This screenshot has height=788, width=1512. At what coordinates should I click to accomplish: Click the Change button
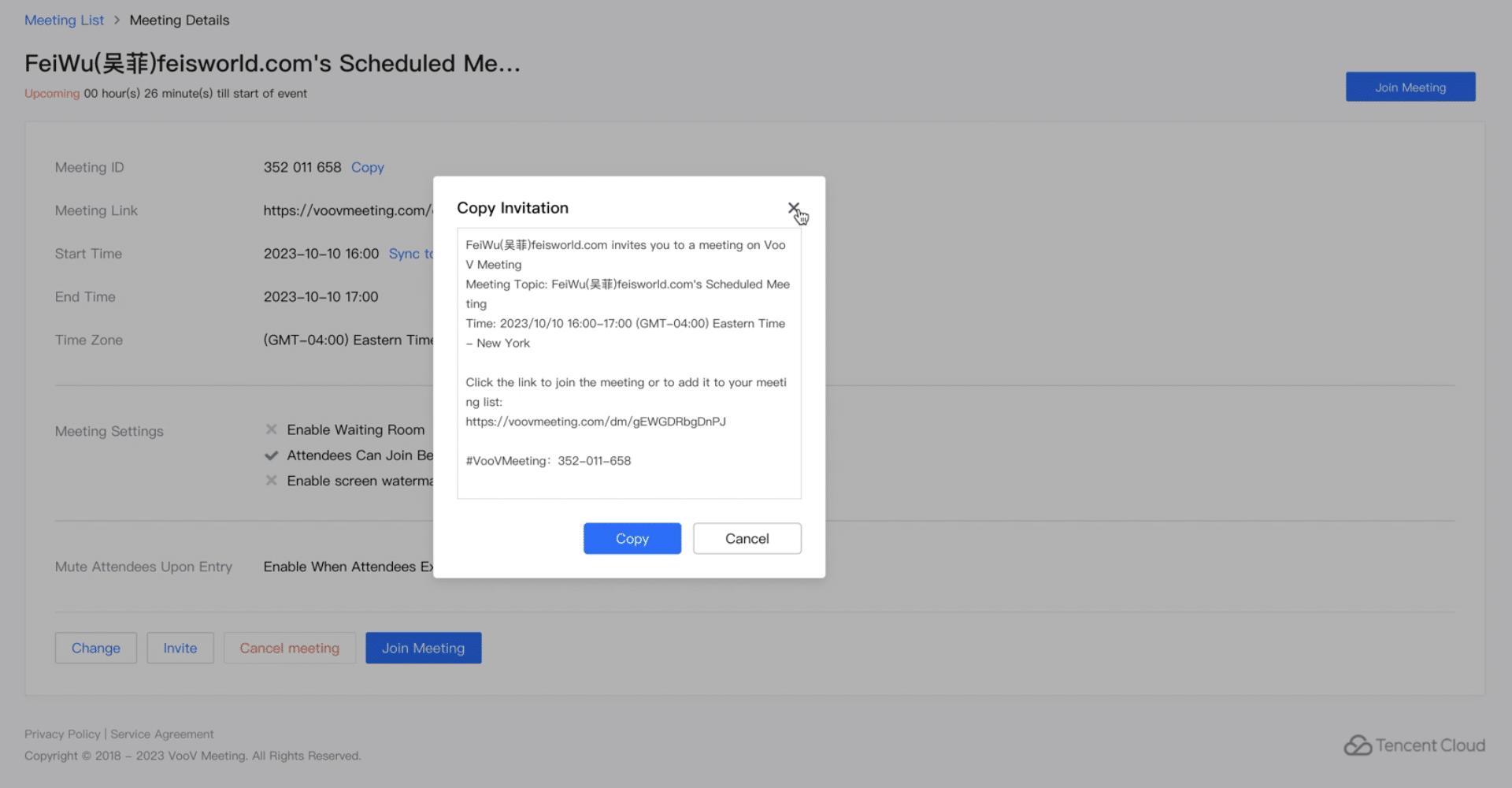click(x=96, y=648)
